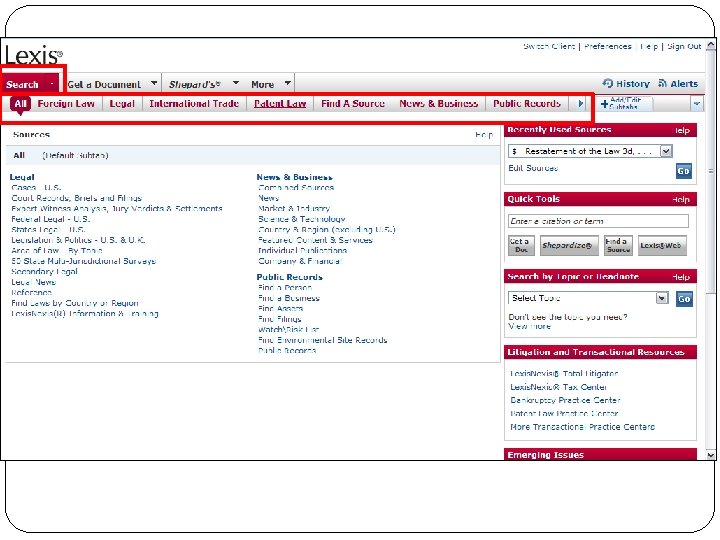Click the Switch Client link
The image size is (720, 540).
tap(549, 46)
